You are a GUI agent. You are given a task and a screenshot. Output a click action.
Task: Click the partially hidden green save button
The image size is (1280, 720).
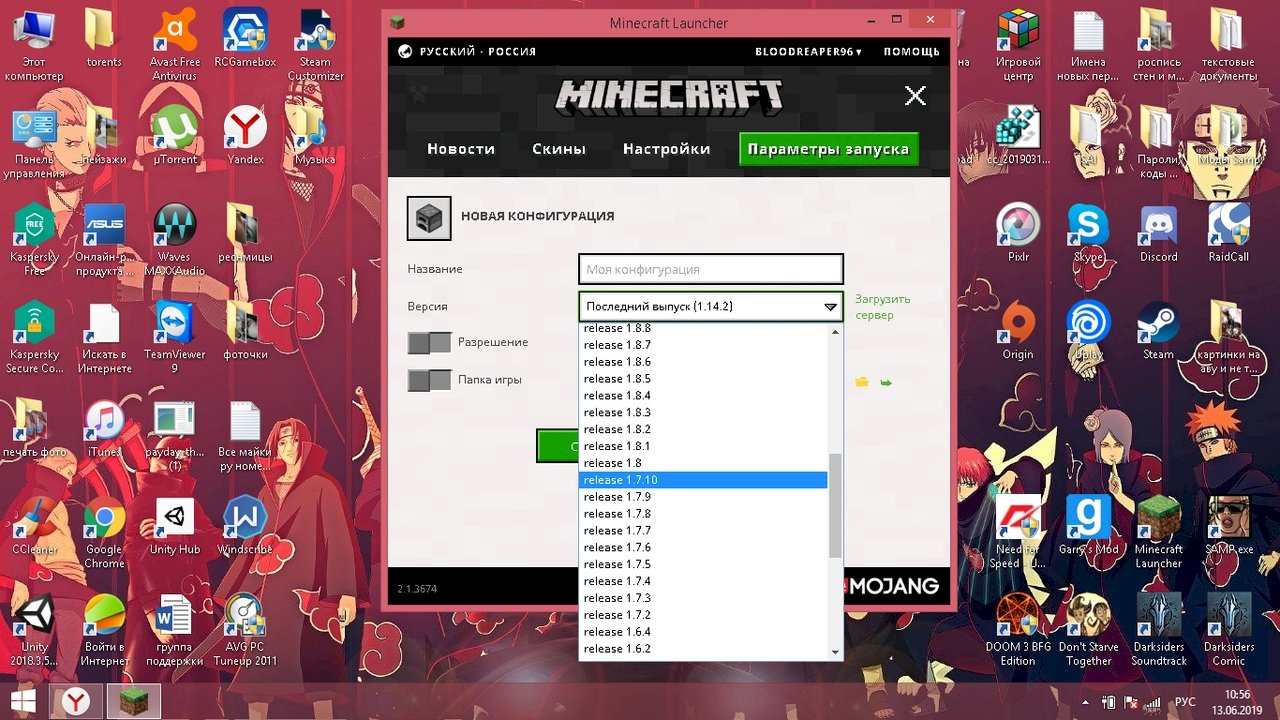pos(558,446)
